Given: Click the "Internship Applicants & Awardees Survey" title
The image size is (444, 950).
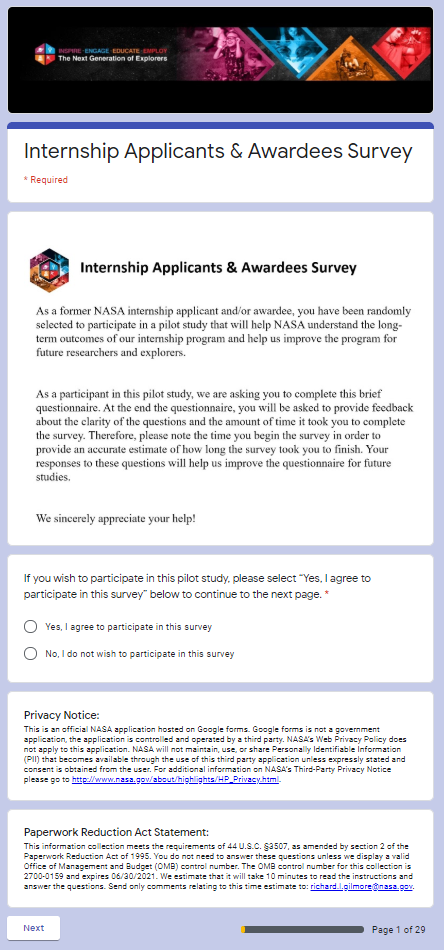Looking at the screenshot, I should point(218,151).
